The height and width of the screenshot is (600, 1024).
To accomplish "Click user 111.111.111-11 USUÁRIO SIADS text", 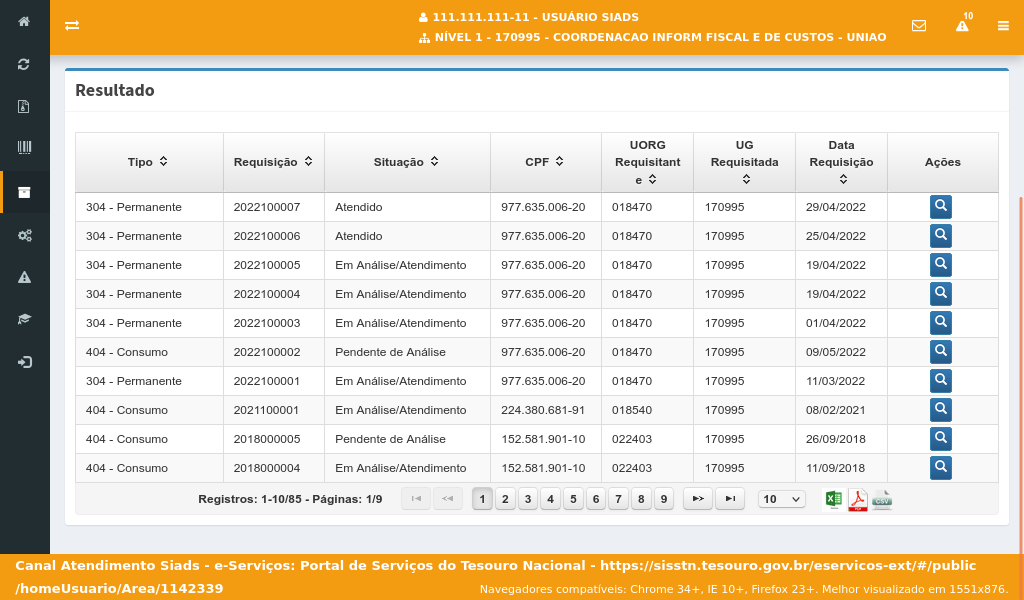I will [536, 17].
